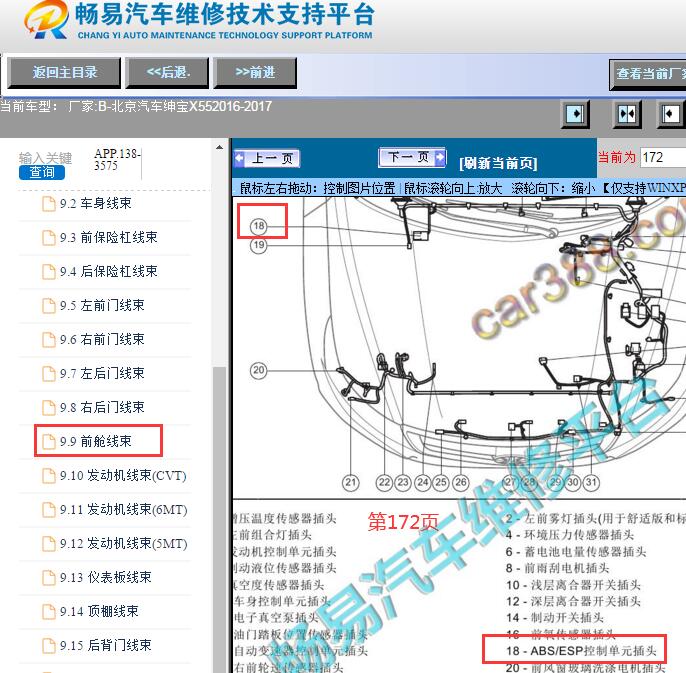This screenshot has width=686, height=673.
Task: Click the 查看当前厂家 button
Action: [648, 74]
